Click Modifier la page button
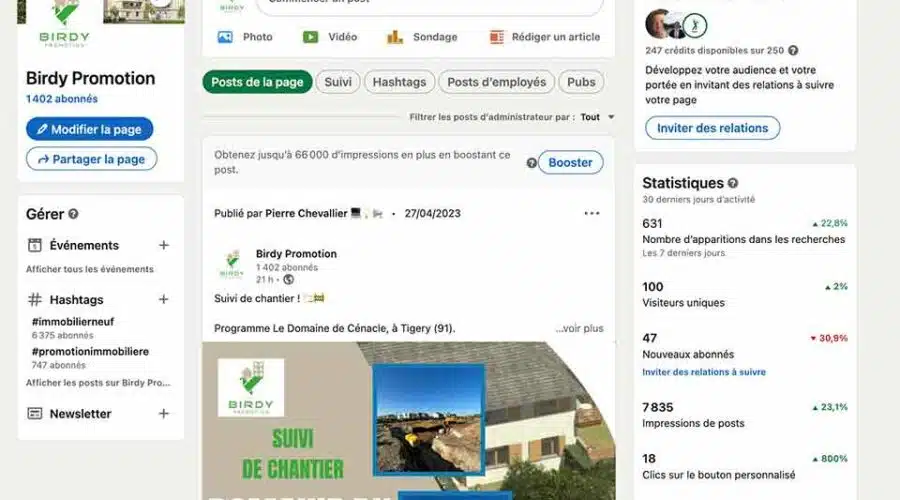Viewport: 900px width, 500px height. (x=90, y=129)
